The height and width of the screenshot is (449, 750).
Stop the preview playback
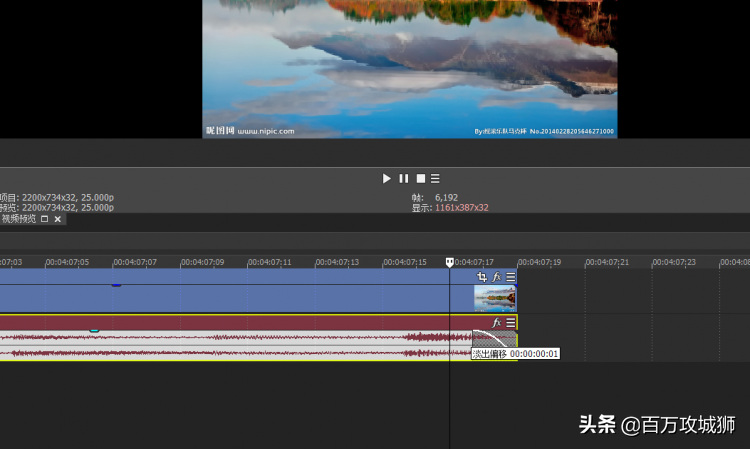pyautogui.click(x=421, y=178)
